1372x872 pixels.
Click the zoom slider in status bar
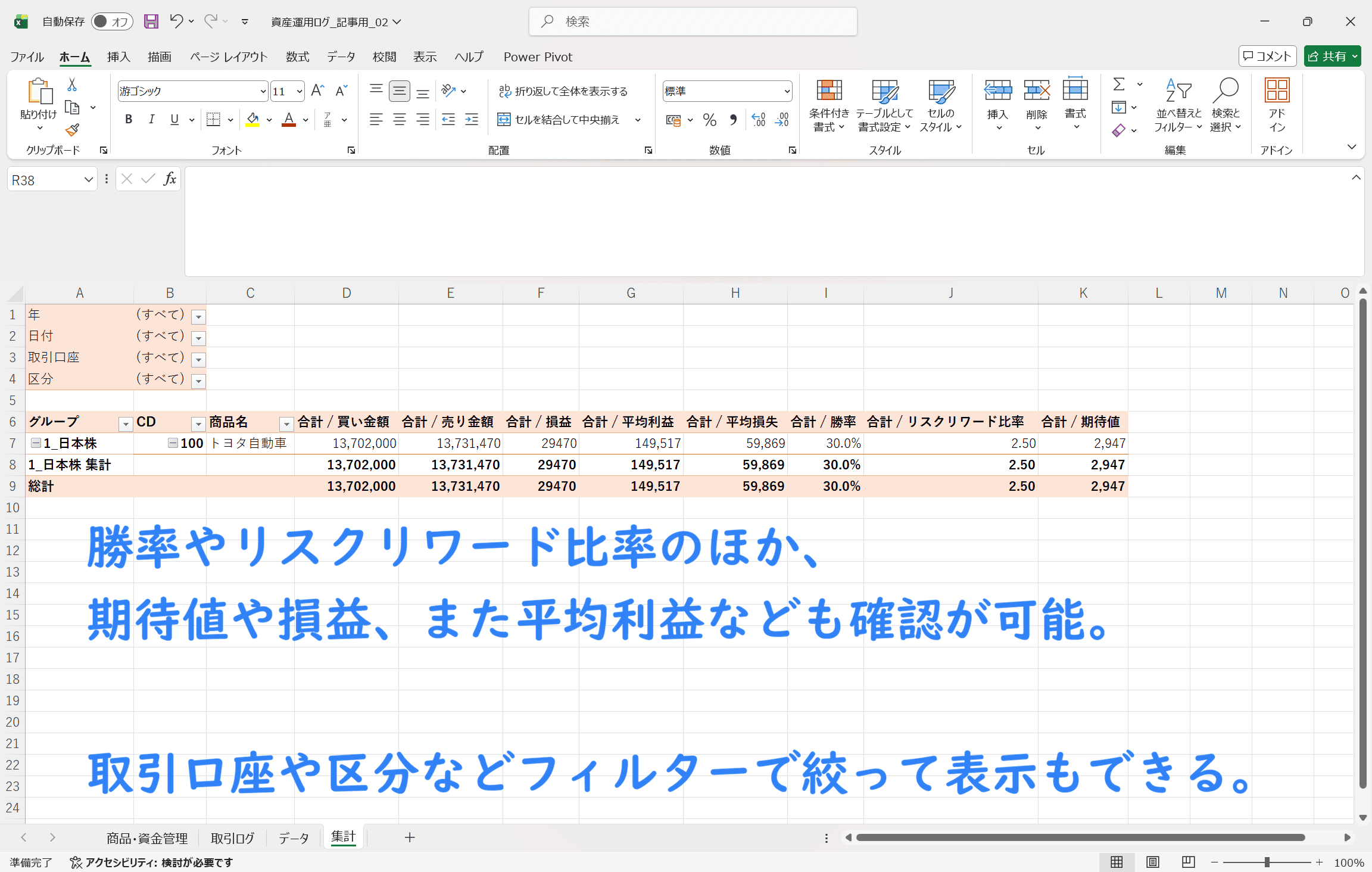[1267, 862]
